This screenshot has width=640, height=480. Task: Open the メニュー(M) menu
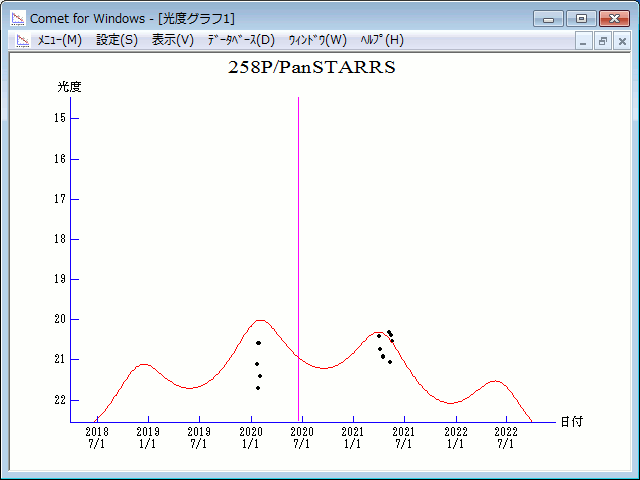(59, 40)
